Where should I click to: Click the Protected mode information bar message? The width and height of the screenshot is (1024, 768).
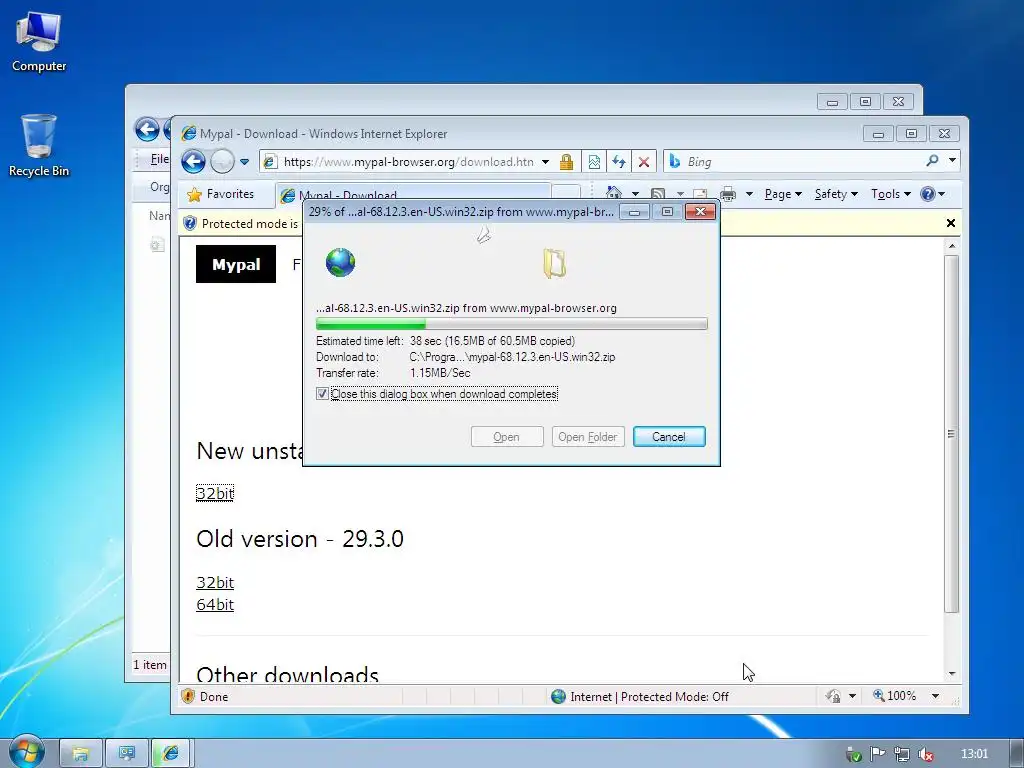coord(249,223)
